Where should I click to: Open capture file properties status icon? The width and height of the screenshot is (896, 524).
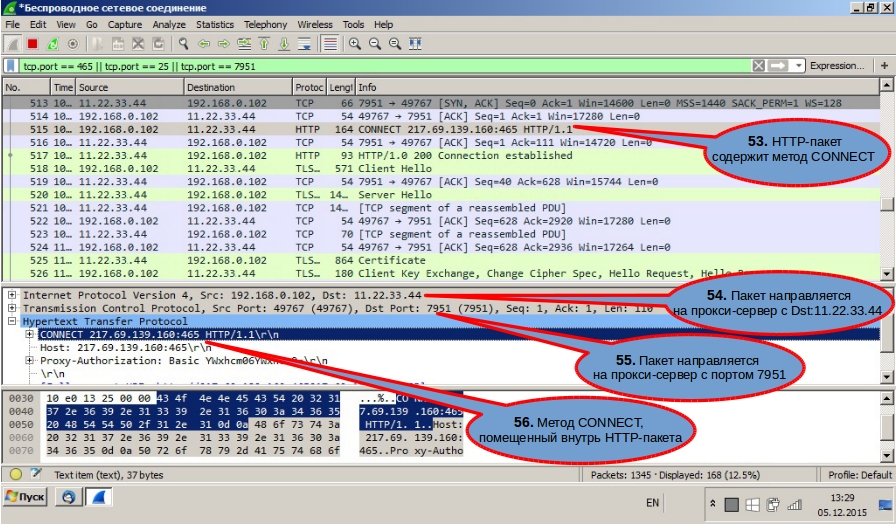(35, 474)
